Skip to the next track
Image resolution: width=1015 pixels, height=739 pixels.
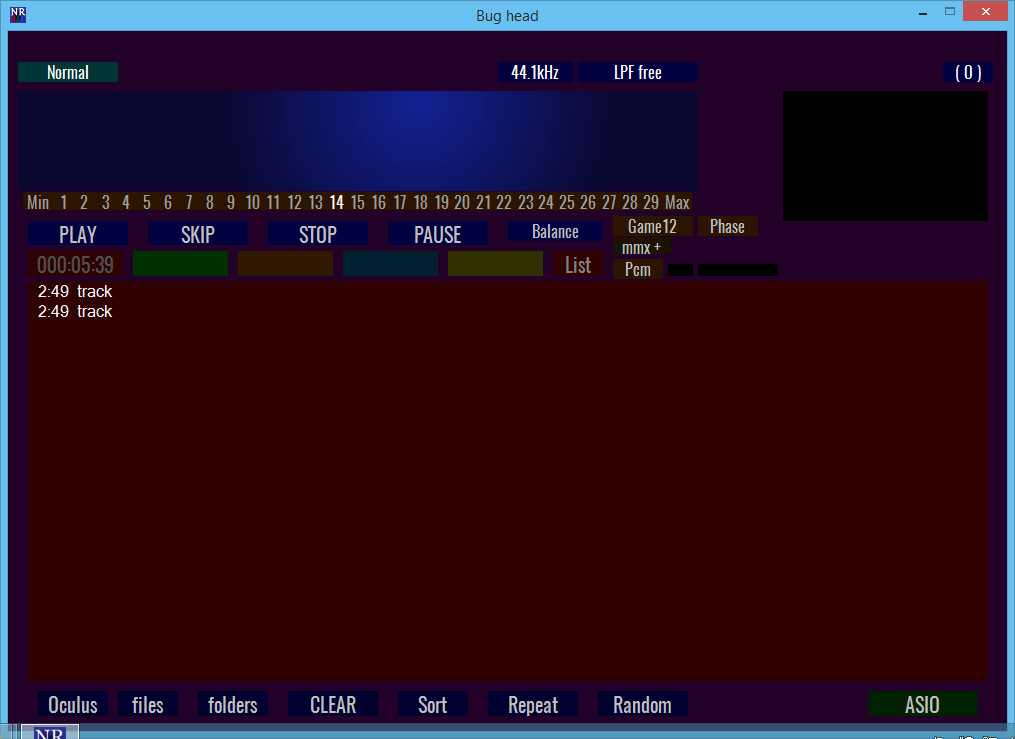[197, 234]
